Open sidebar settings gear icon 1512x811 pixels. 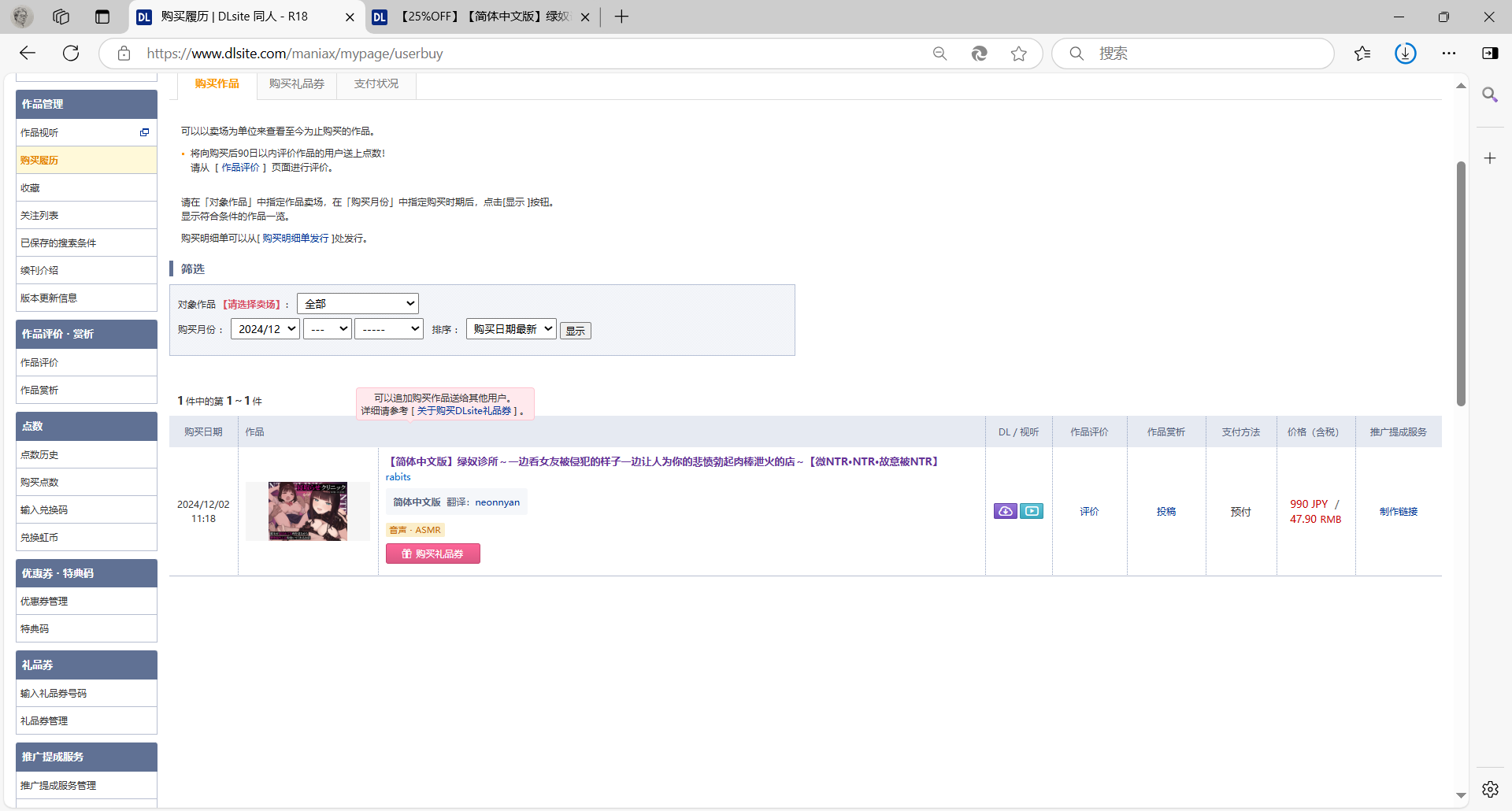(x=1490, y=789)
